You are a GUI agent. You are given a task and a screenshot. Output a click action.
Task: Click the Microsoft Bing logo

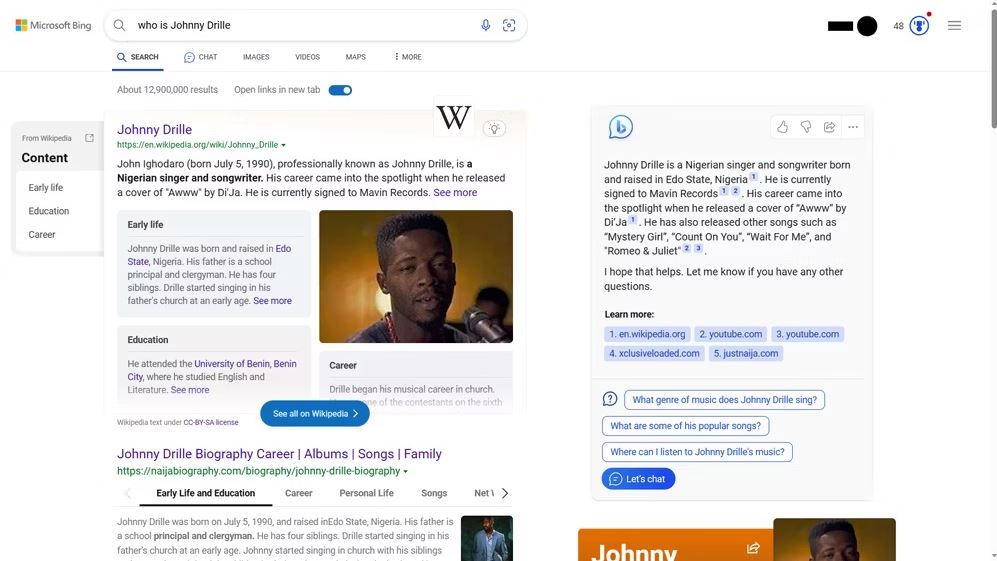[53, 25]
